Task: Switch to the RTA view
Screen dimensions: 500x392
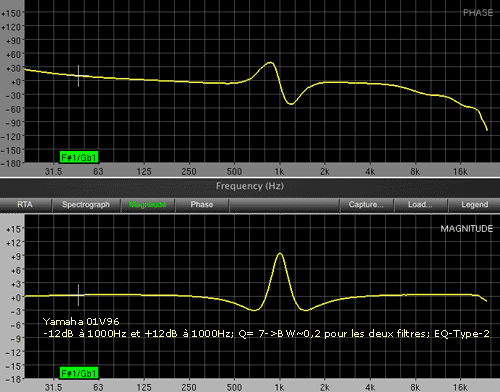Action: pyautogui.click(x=25, y=205)
